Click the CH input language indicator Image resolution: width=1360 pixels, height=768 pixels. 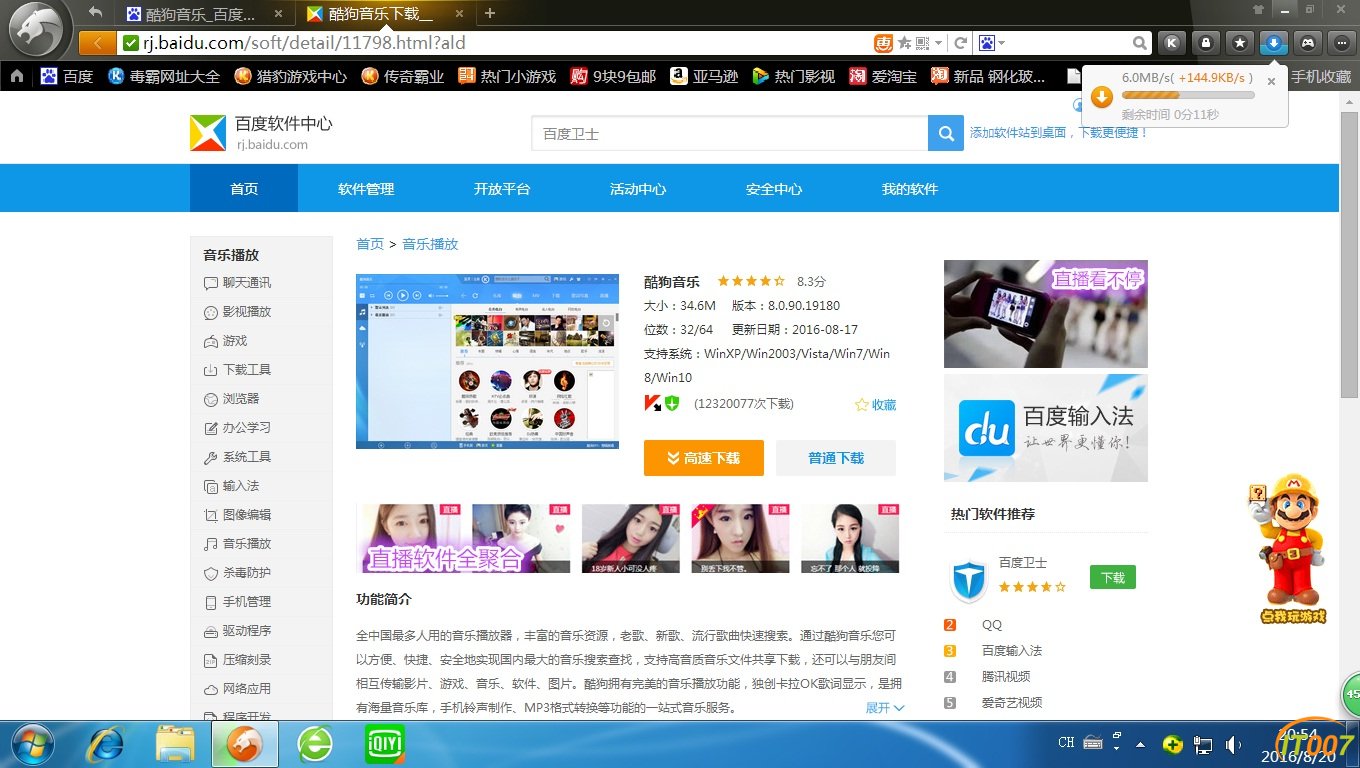pos(1066,743)
